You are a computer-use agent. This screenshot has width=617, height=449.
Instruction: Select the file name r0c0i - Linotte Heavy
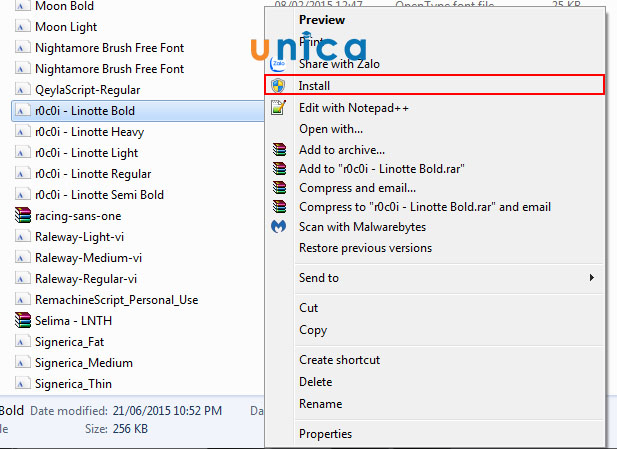90,132
